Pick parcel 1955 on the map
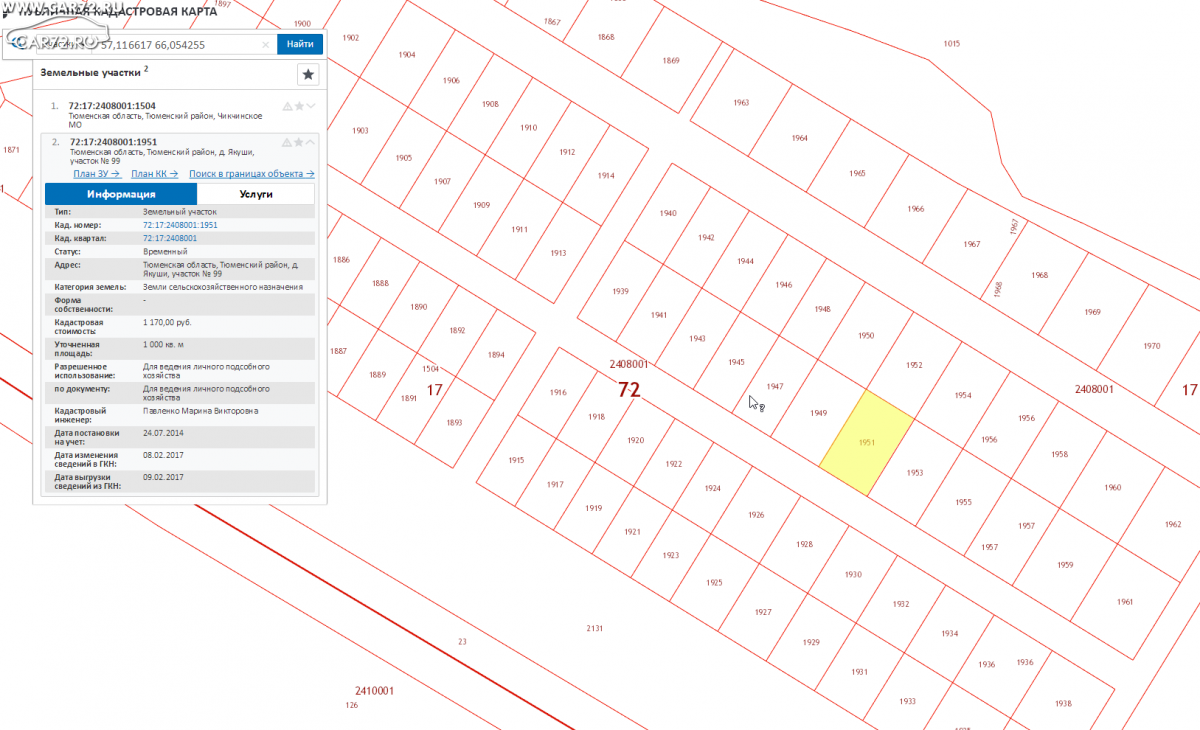Screen dimensions: 1200x730 click(x=963, y=502)
